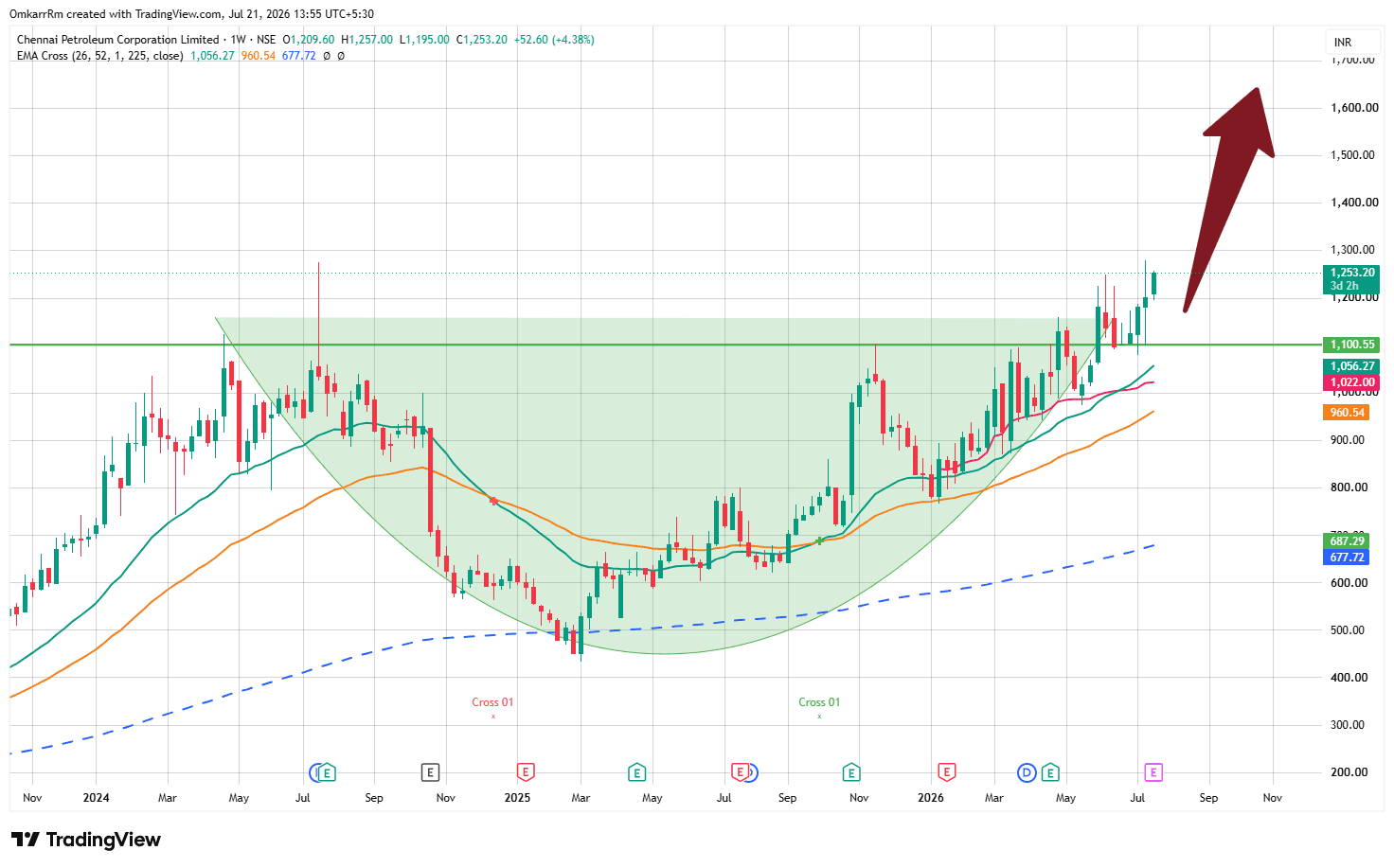Click the close value C1,253.20 in the header
Image resolution: width=1394 pixels, height=868 pixels.
click(482, 40)
